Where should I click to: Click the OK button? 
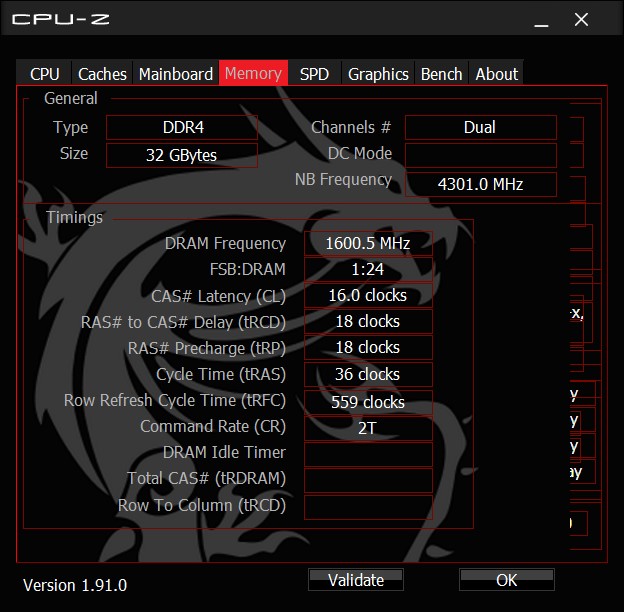click(507, 580)
